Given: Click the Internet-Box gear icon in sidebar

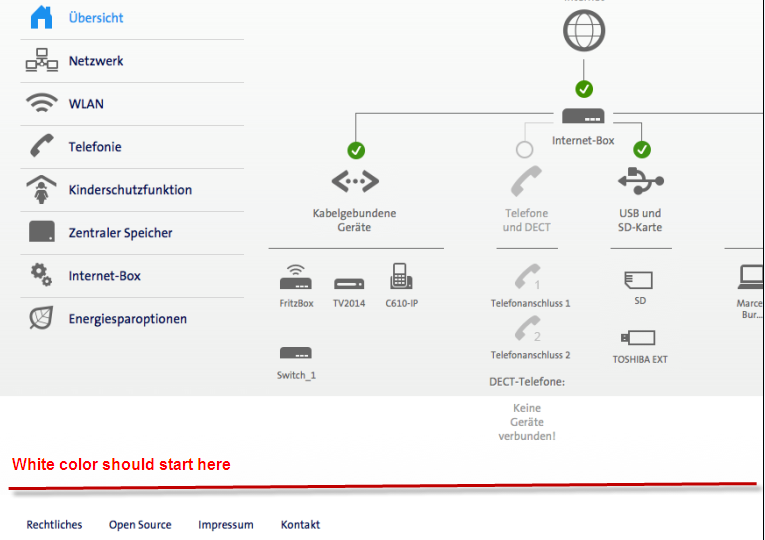Looking at the screenshot, I should click(41, 275).
